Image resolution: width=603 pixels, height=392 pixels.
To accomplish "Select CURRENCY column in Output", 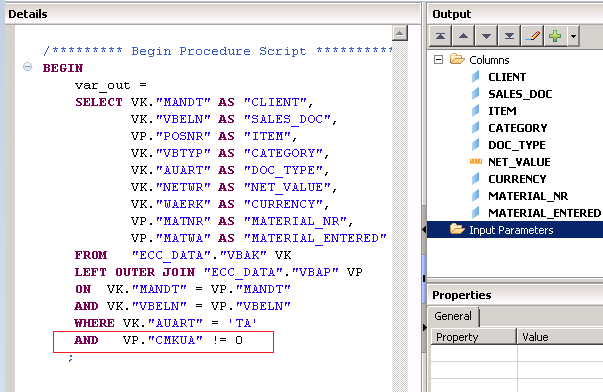I will [x=517, y=179].
